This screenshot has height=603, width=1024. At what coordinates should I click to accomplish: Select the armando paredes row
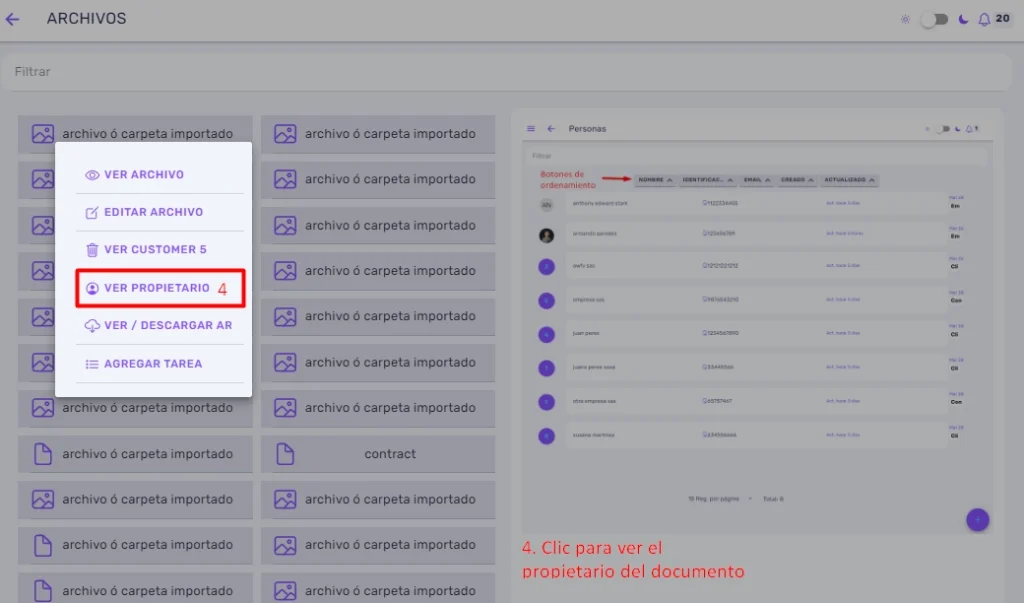pos(757,233)
